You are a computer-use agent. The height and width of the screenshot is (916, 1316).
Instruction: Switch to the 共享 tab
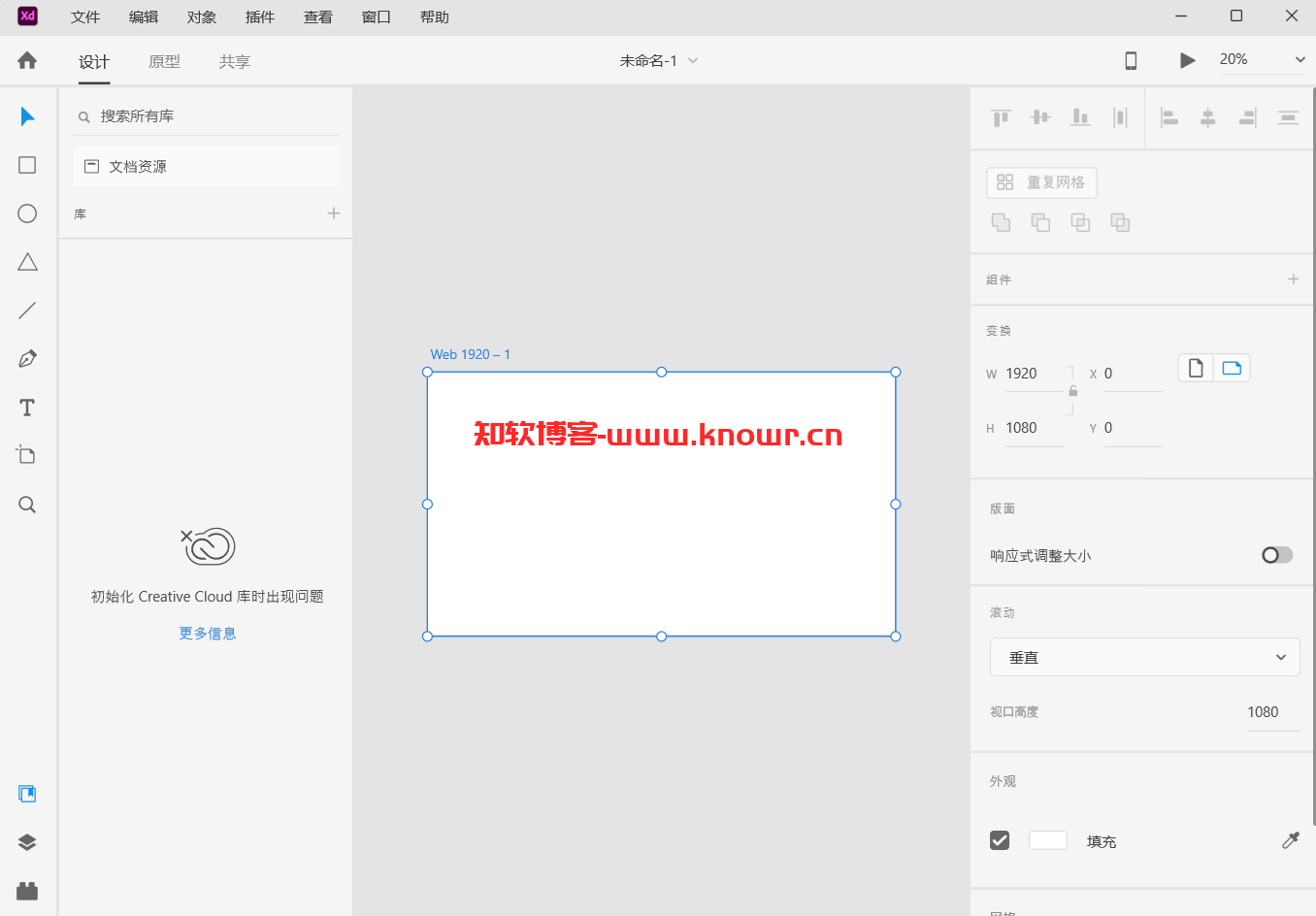point(235,61)
